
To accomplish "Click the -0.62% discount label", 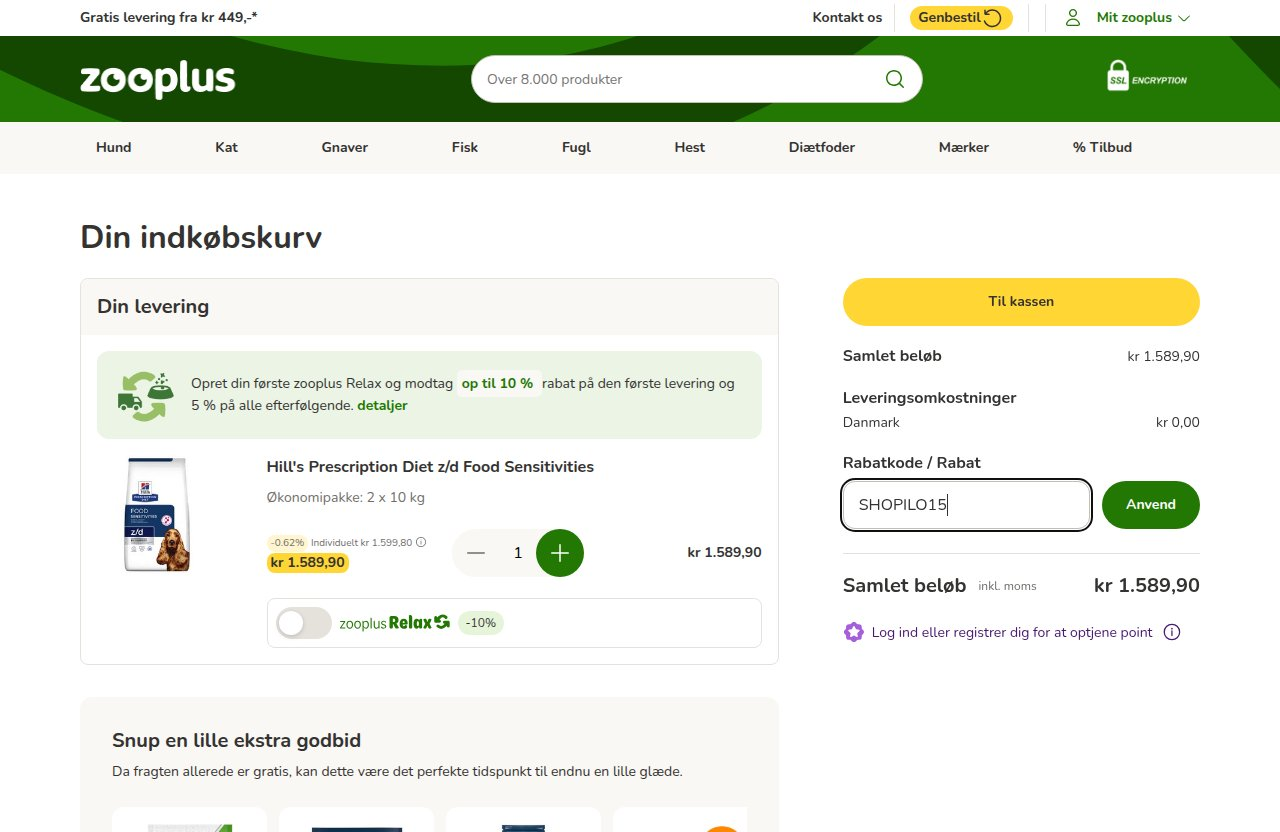I will click(287, 542).
